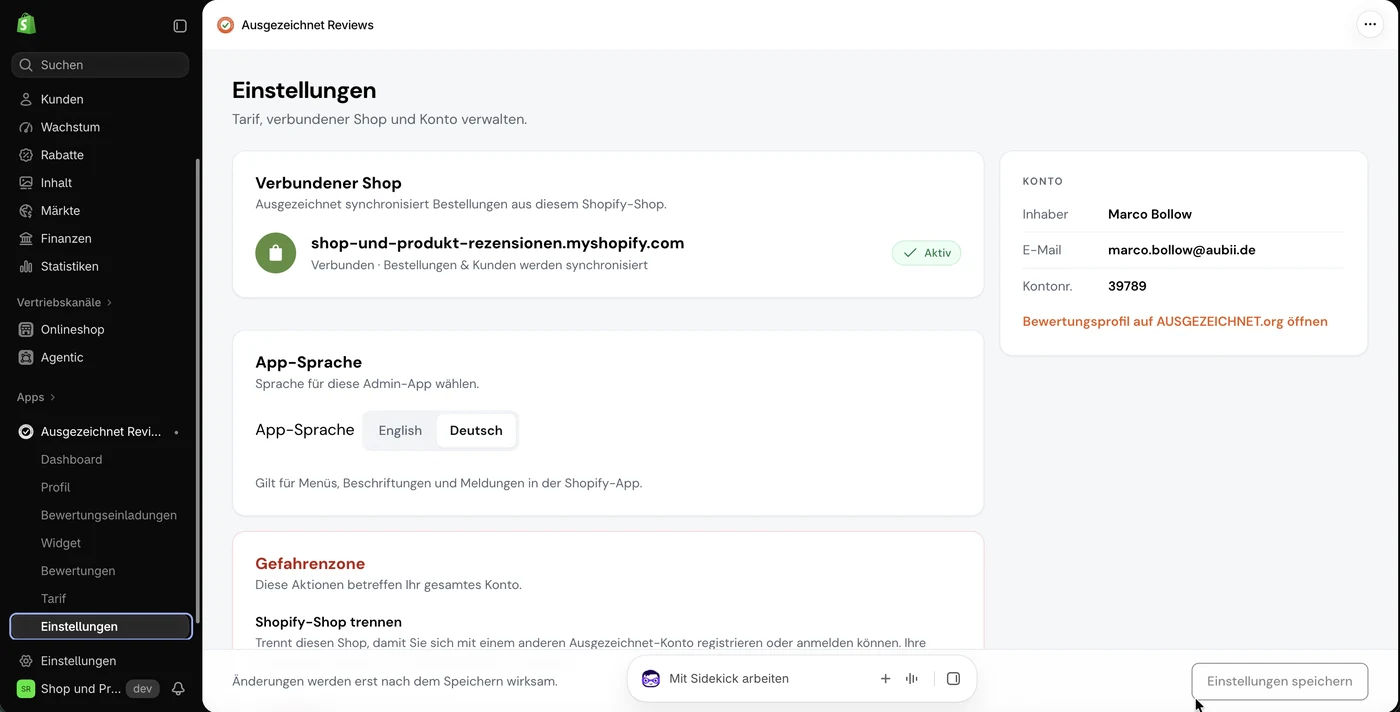
Task: Open the Widget page
Action: coord(61,543)
